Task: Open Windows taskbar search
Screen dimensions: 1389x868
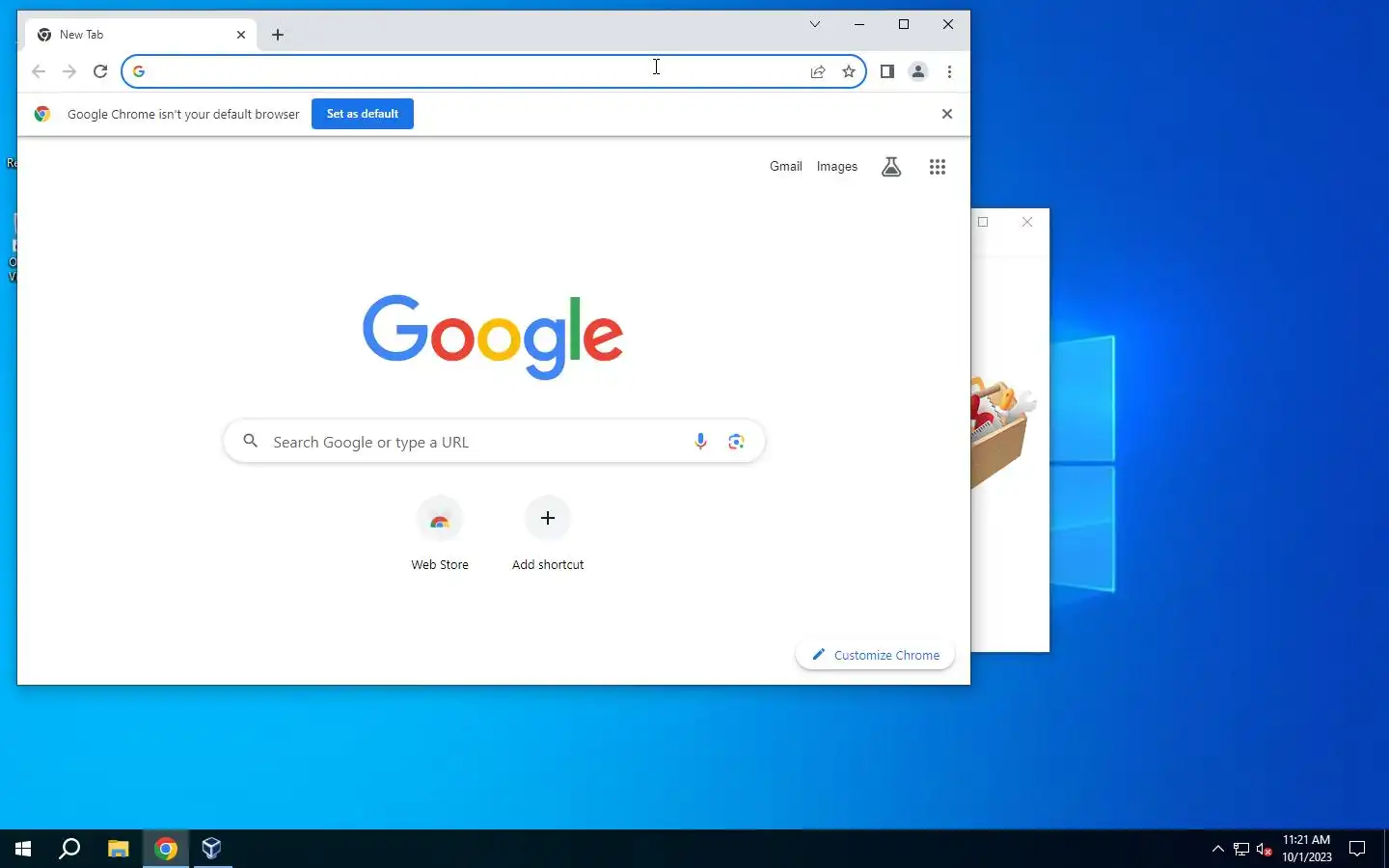Action: pyautogui.click(x=69, y=849)
